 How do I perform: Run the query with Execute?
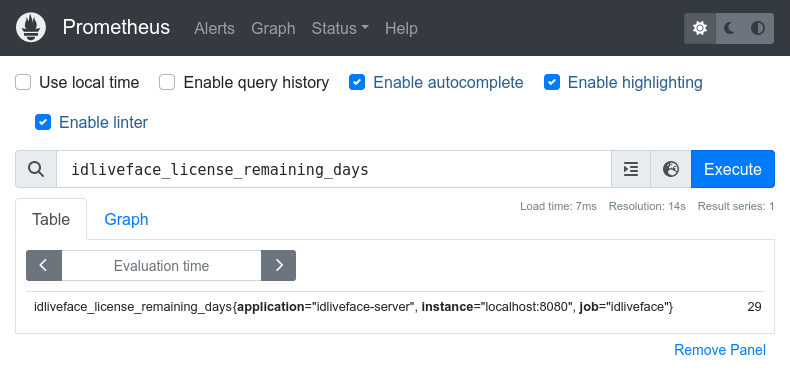(733, 169)
